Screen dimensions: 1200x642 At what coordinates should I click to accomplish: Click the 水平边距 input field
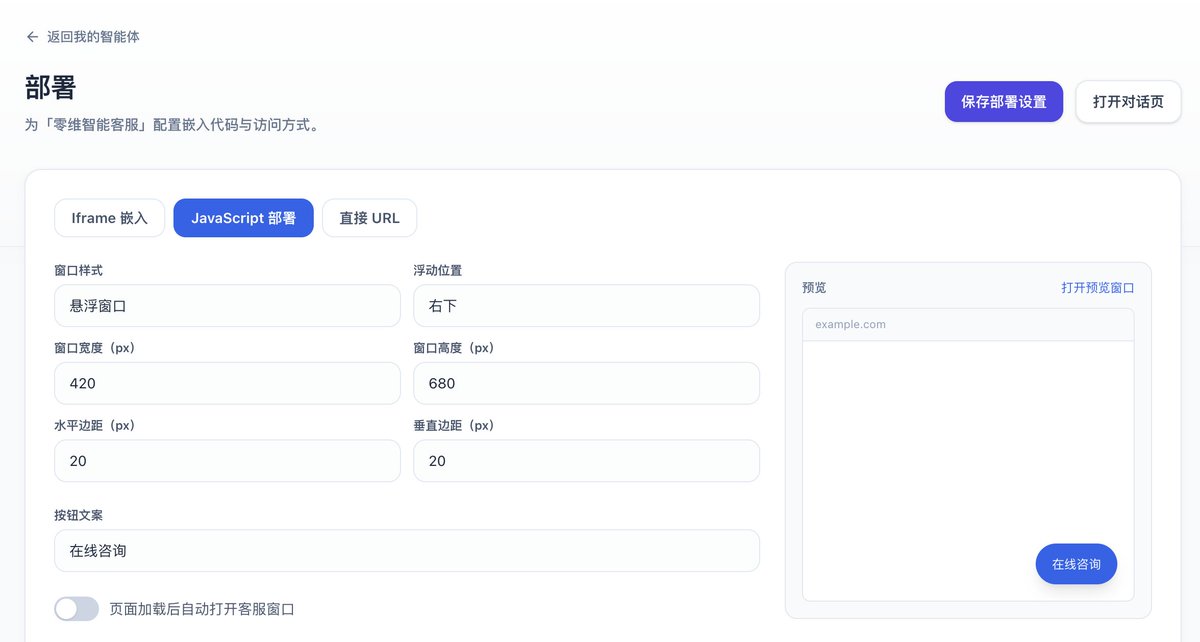(x=227, y=461)
